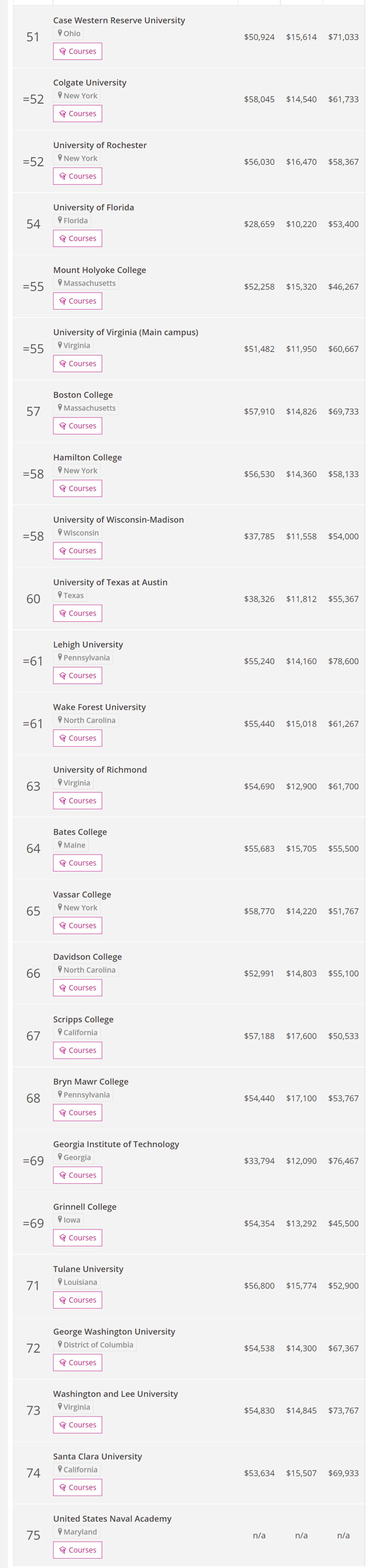
Task: Click location pin icon beside Wisconsin
Action: click(x=60, y=533)
